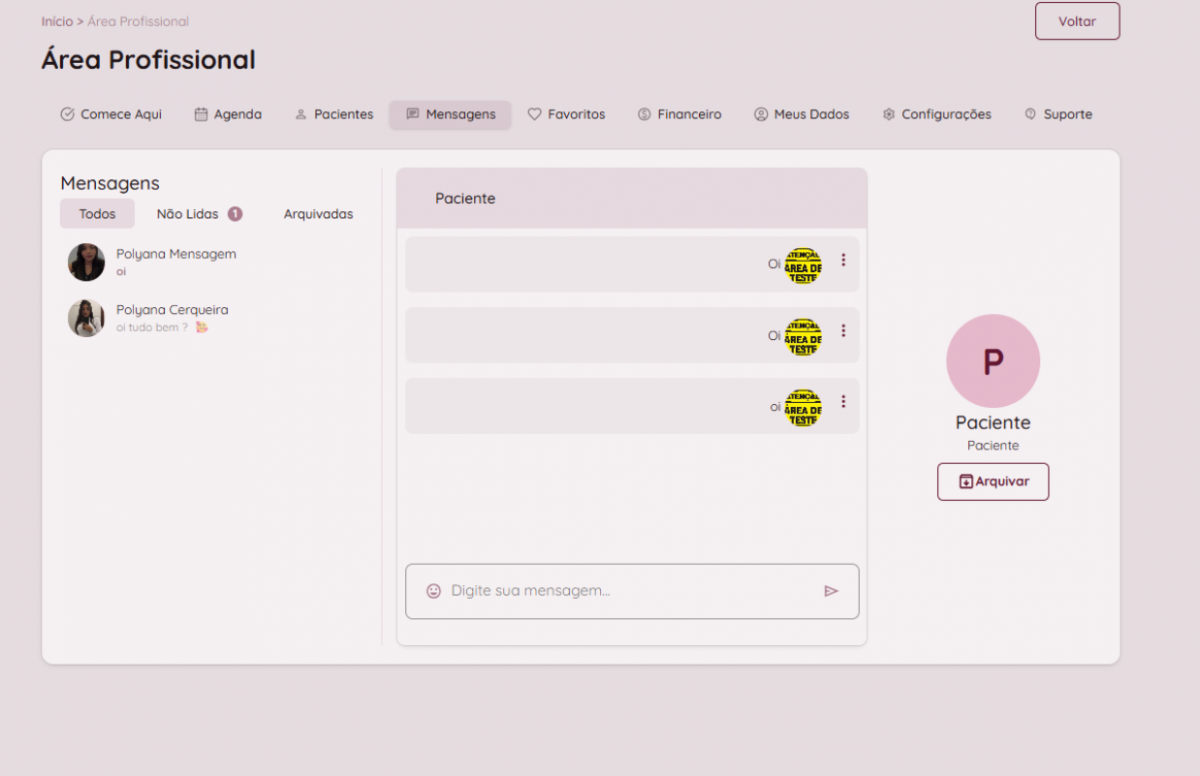Show Arquivadas messages
1200x776 pixels.
318,214
